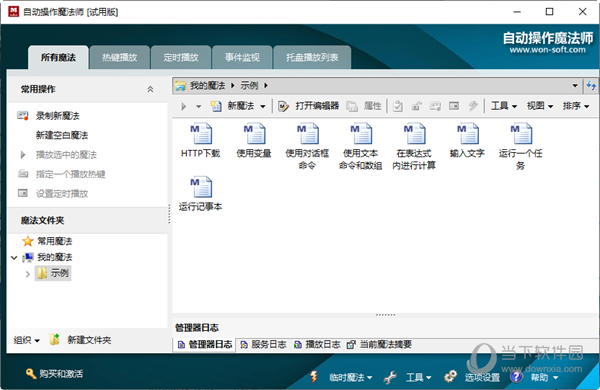The height and width of the screenshot is (390, 600).
Task: Expand the 新魔法 dropdown arrow
Action: pyautogui.click(x=263, y=106)
